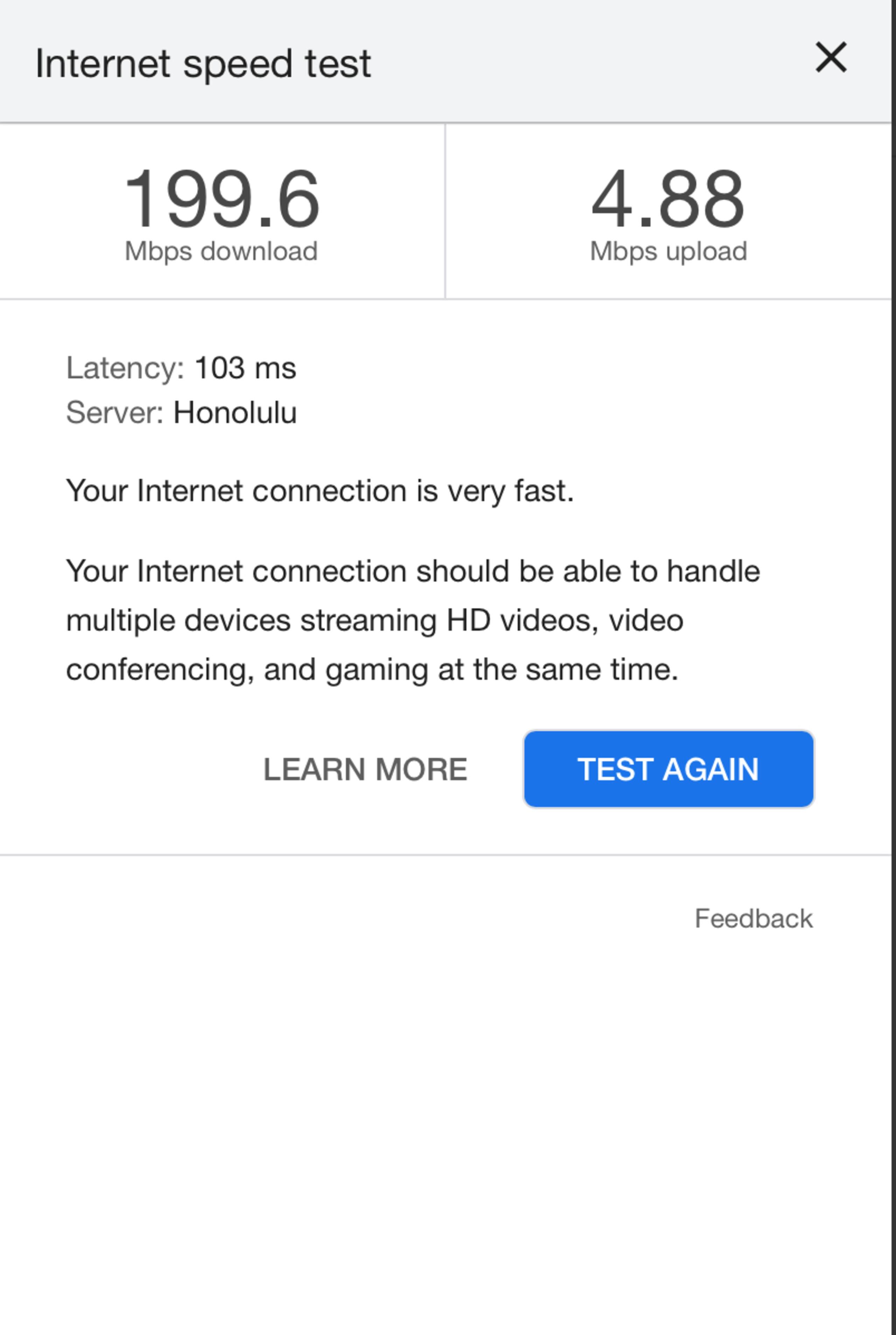
Task: Click the Internet speed test title
Action: pos(203,63)
